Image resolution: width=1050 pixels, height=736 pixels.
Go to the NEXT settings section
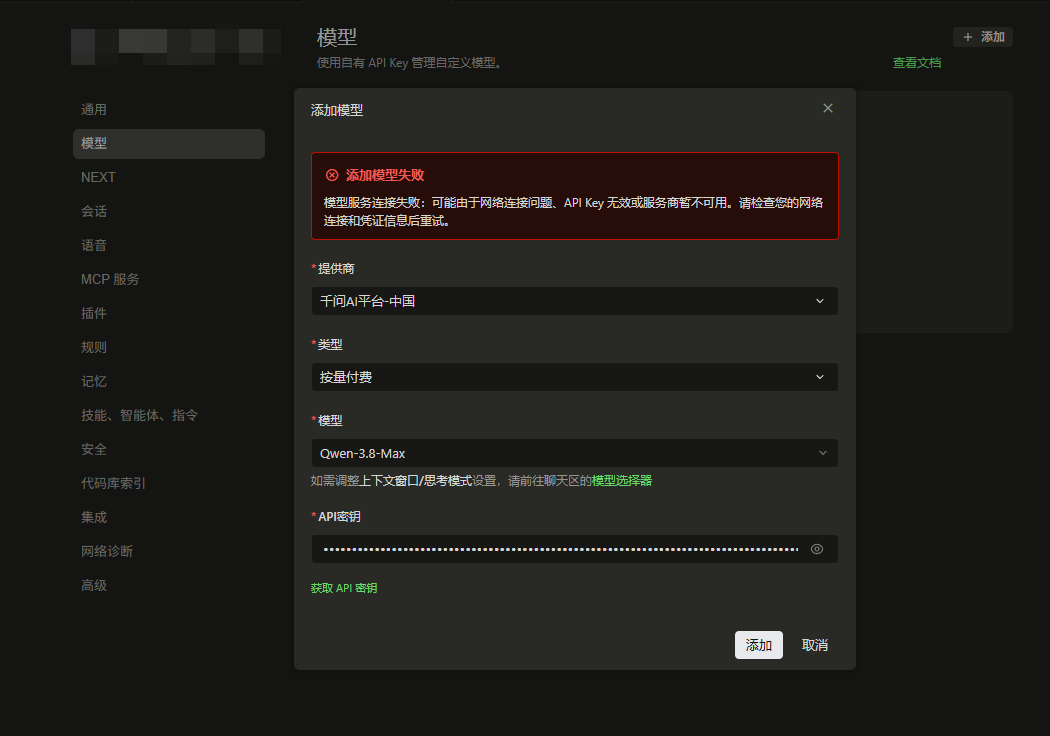(98, 177)
